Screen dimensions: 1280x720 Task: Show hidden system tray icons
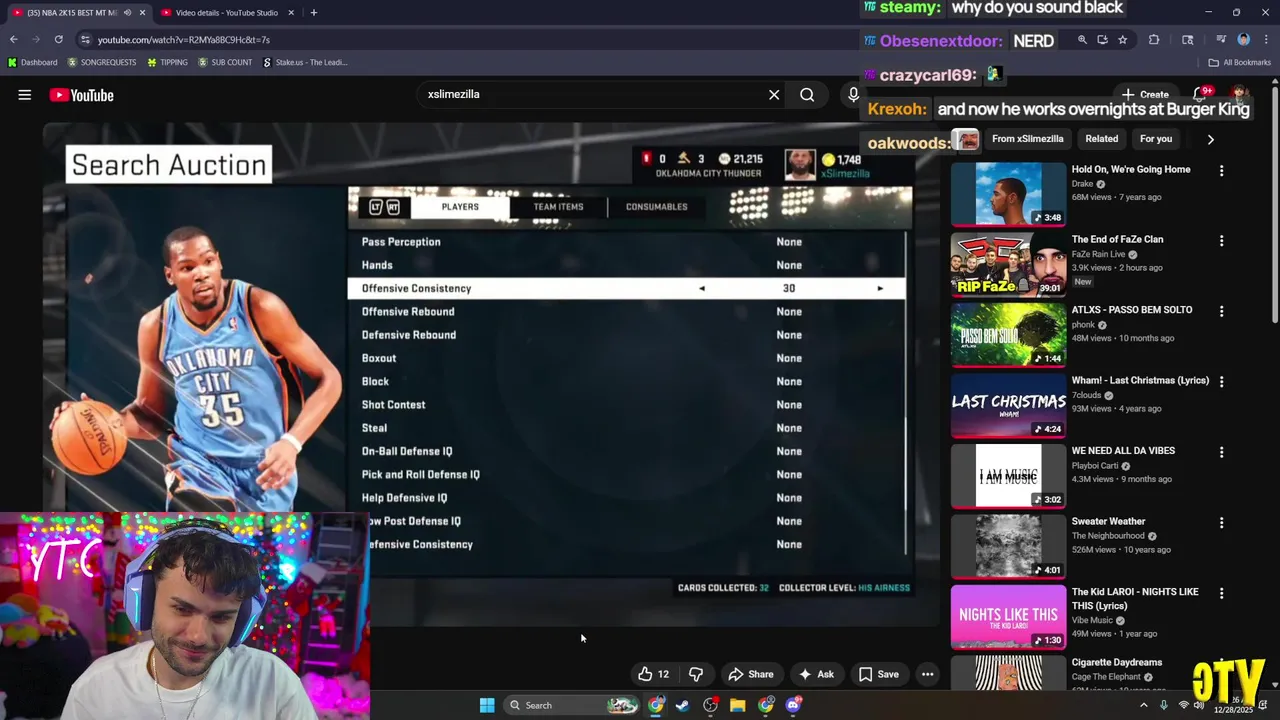[x=1143, y=705]
